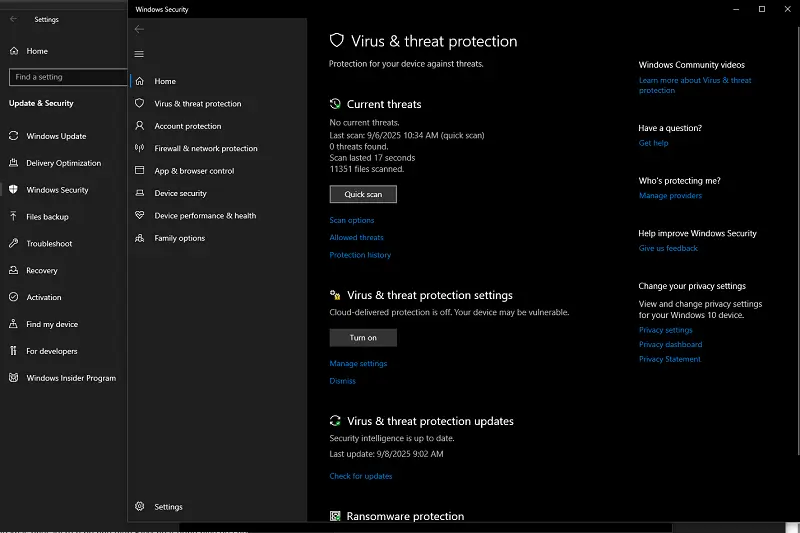The width and height of the screenshot is (800, 533).
Task: Check for updates to security intelligence
Action: pyautogui.click(x=361, y=476)
